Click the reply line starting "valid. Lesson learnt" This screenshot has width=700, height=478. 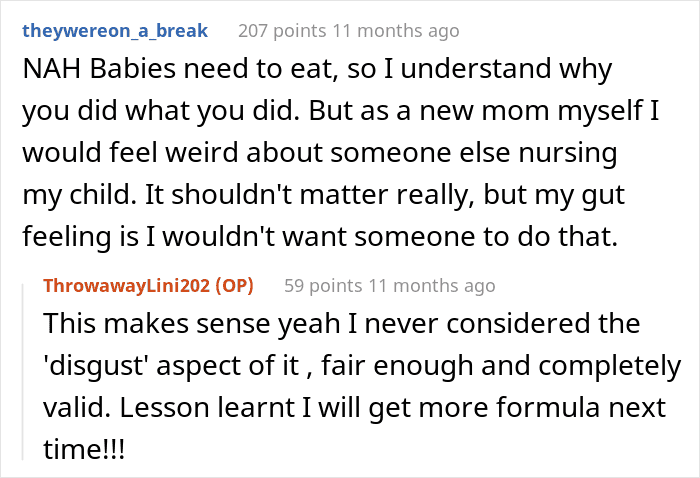pos(340,409)
